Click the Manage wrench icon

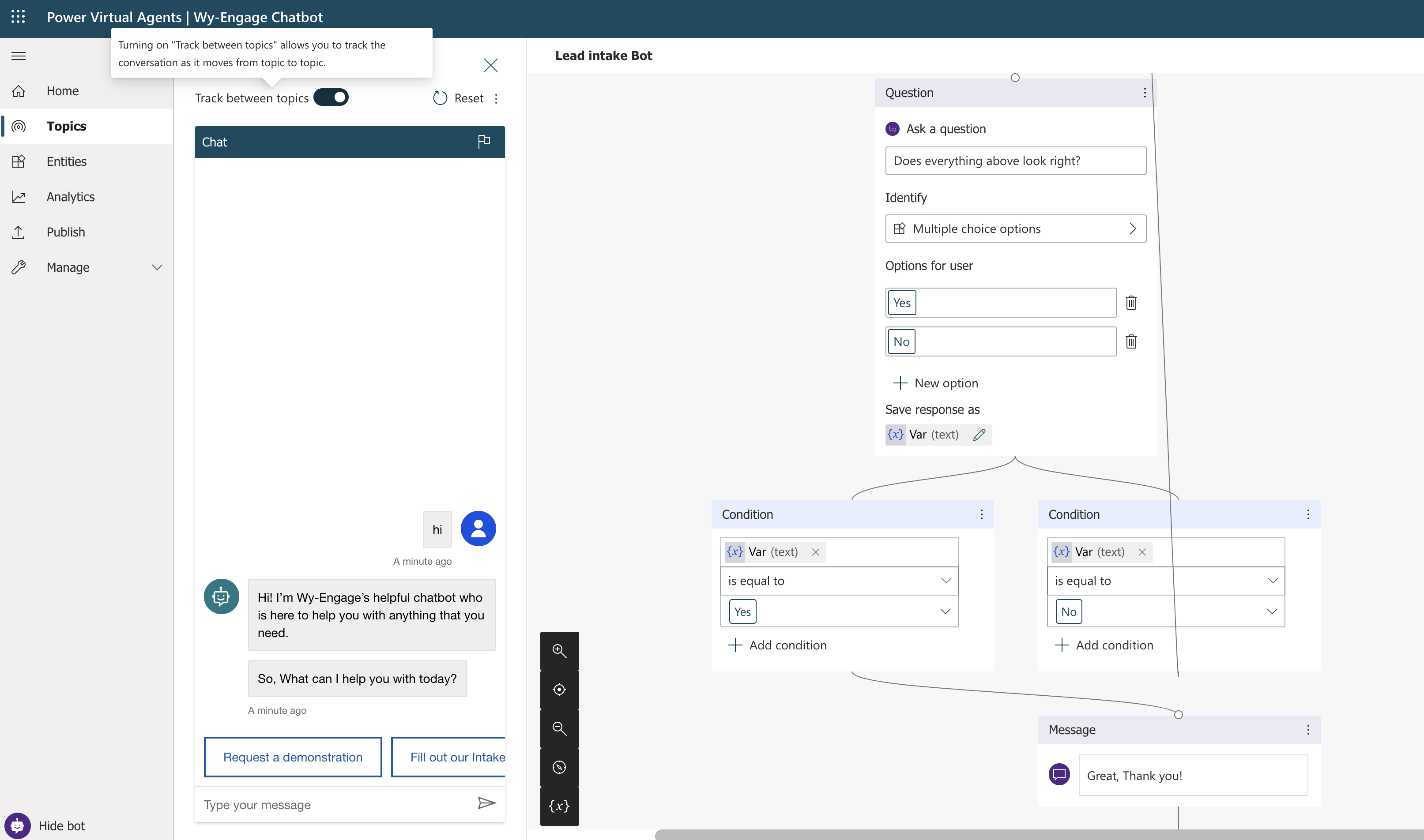(x=18, y=267)
